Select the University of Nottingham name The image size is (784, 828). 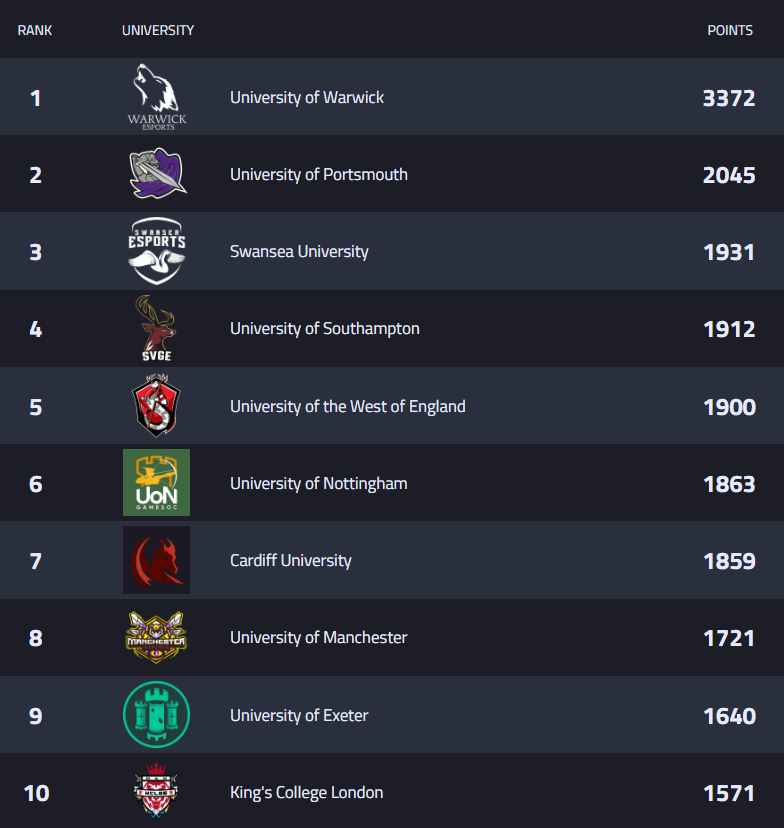pyautogui.click(x=318, y=484)
